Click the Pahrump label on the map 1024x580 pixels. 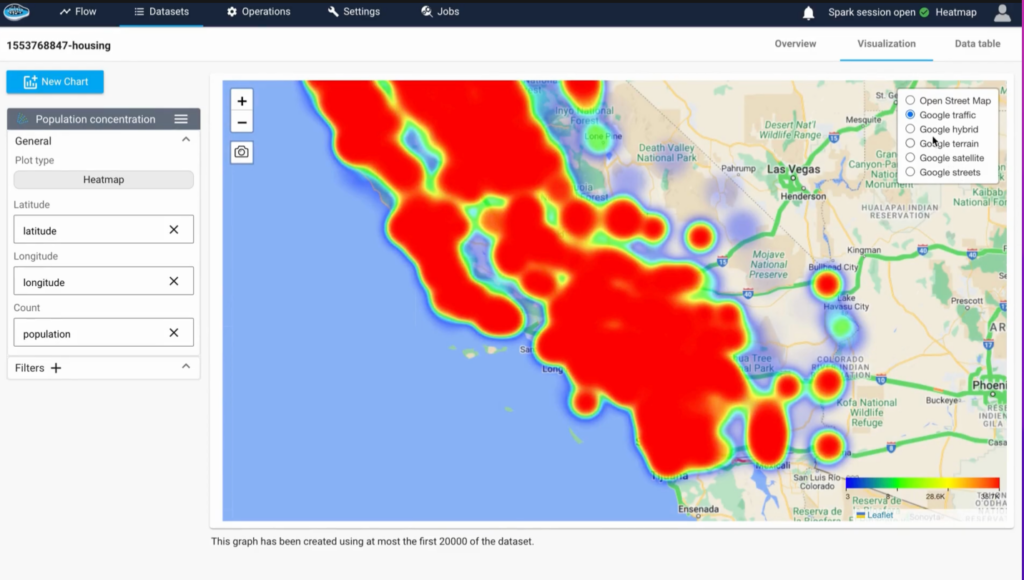(739, 169)
